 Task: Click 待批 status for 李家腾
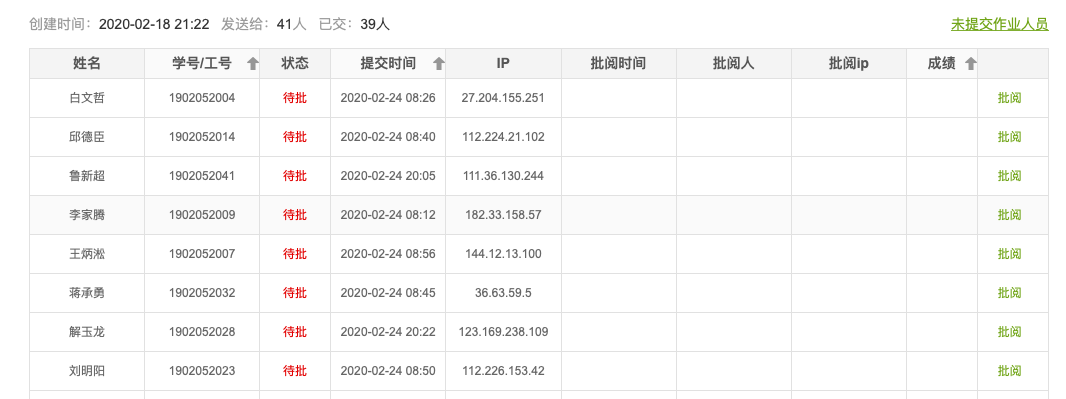coord(295,215)
